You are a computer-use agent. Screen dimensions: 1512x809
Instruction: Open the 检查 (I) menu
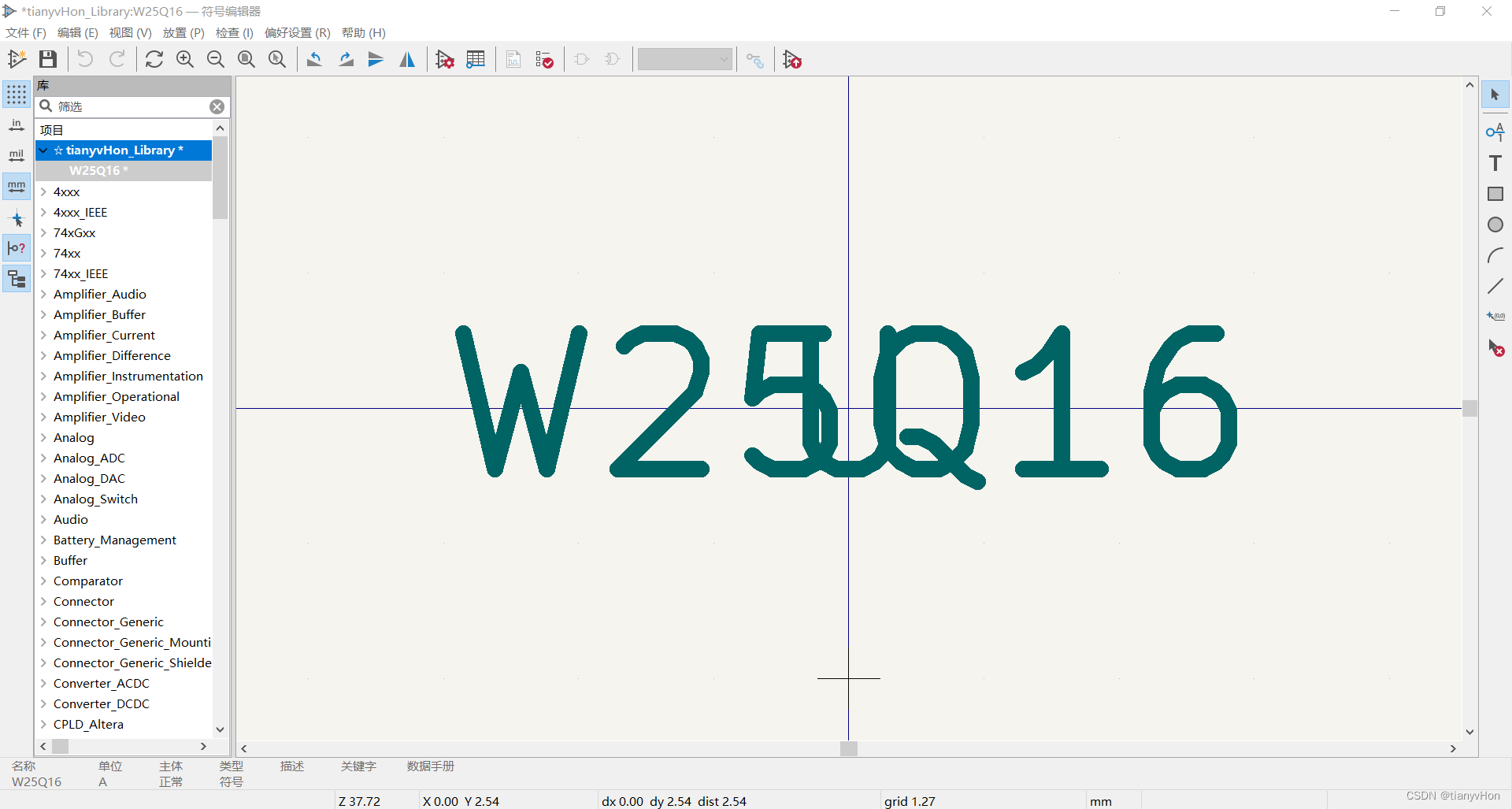(235, 32)
